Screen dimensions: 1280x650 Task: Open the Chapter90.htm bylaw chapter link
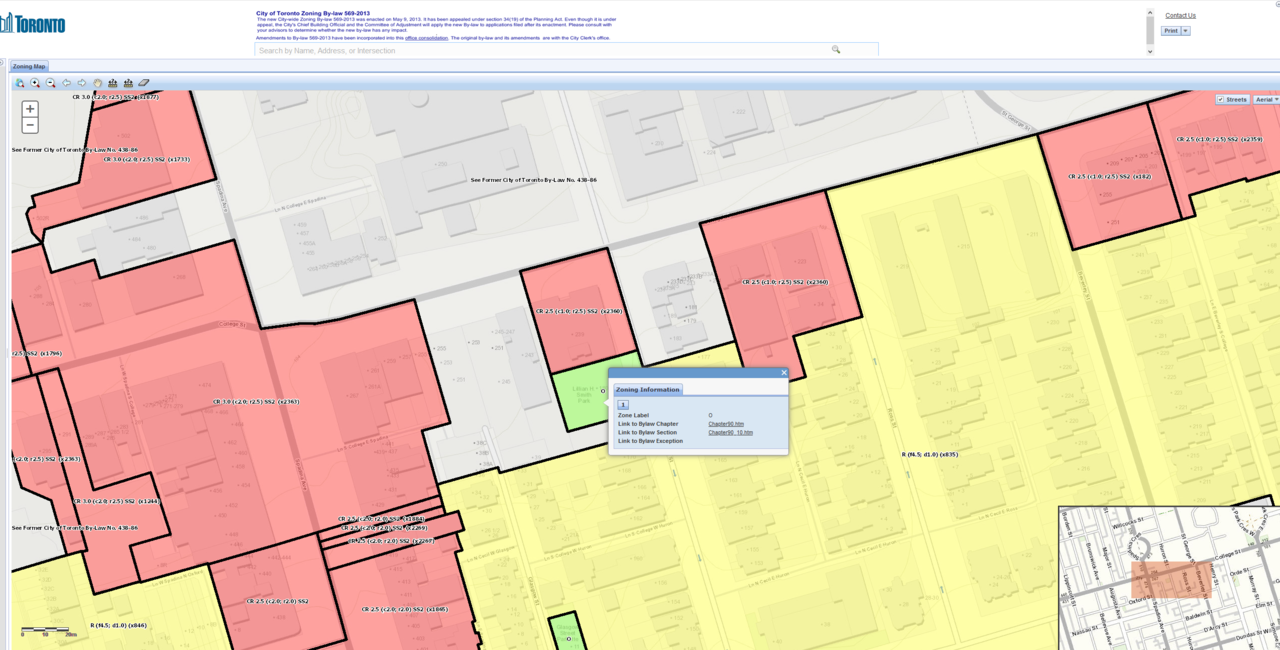pos(726,424)
